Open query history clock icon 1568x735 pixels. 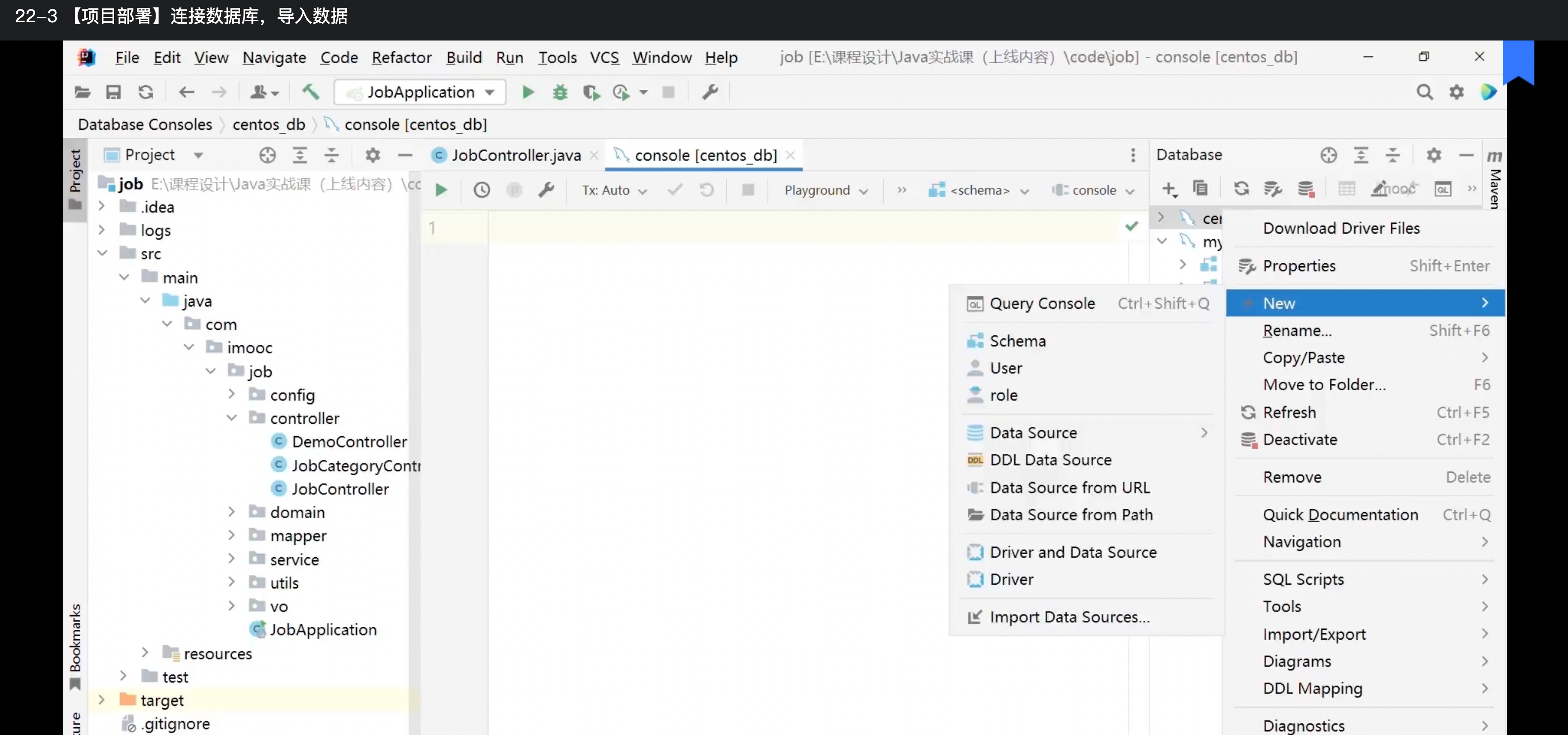[x=482, y=191]
